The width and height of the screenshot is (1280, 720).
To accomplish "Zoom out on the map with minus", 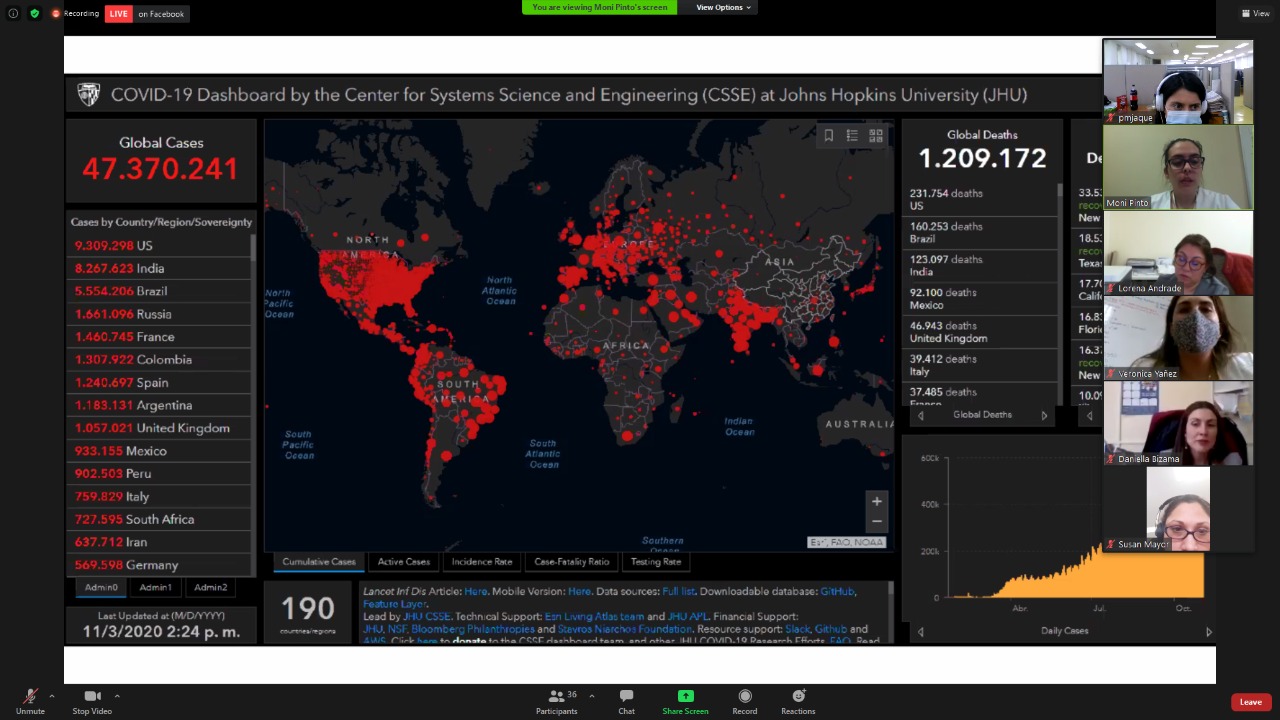I will coord(877,521).
